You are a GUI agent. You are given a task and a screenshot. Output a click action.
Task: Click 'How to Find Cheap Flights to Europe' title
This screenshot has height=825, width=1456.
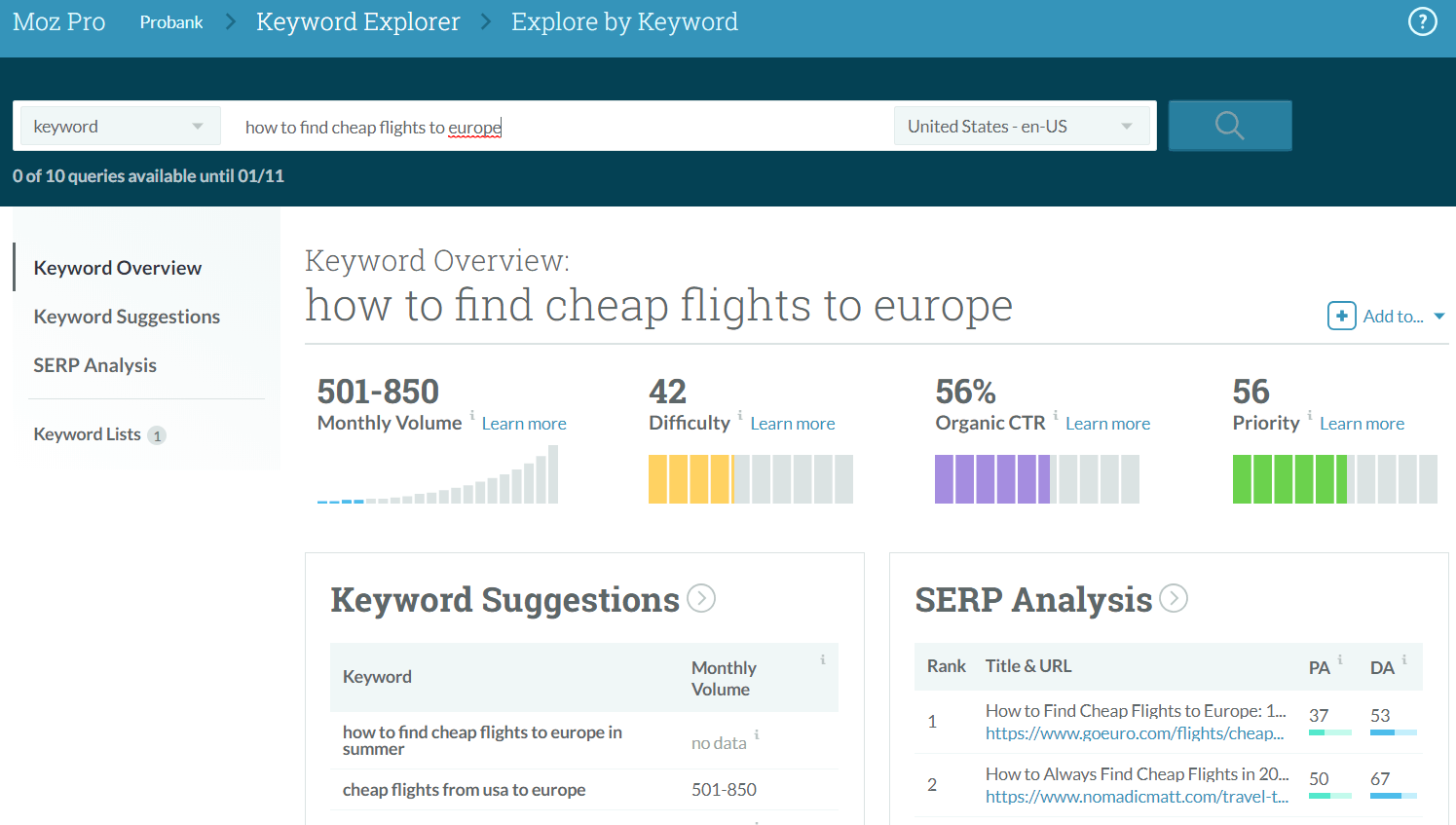[x=1136, y=711]
